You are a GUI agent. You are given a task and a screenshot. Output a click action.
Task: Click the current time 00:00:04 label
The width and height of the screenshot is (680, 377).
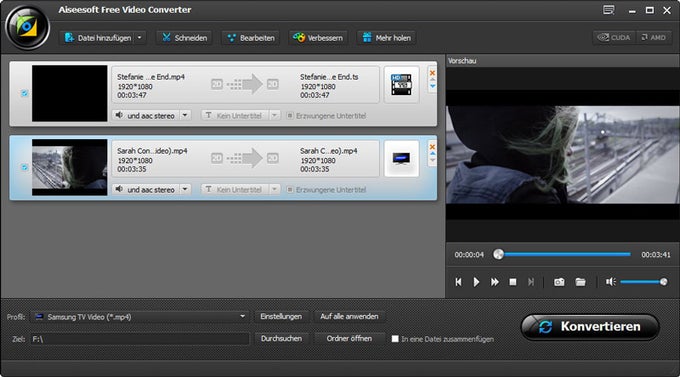(x=469, y=255)
